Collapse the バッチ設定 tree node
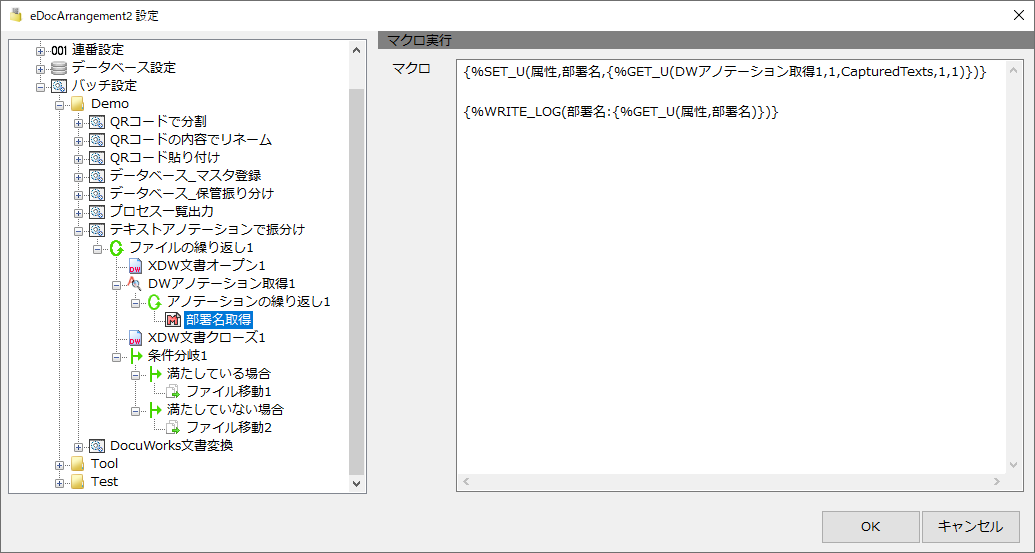The image size is (1035, 553). tap(40, 86)
